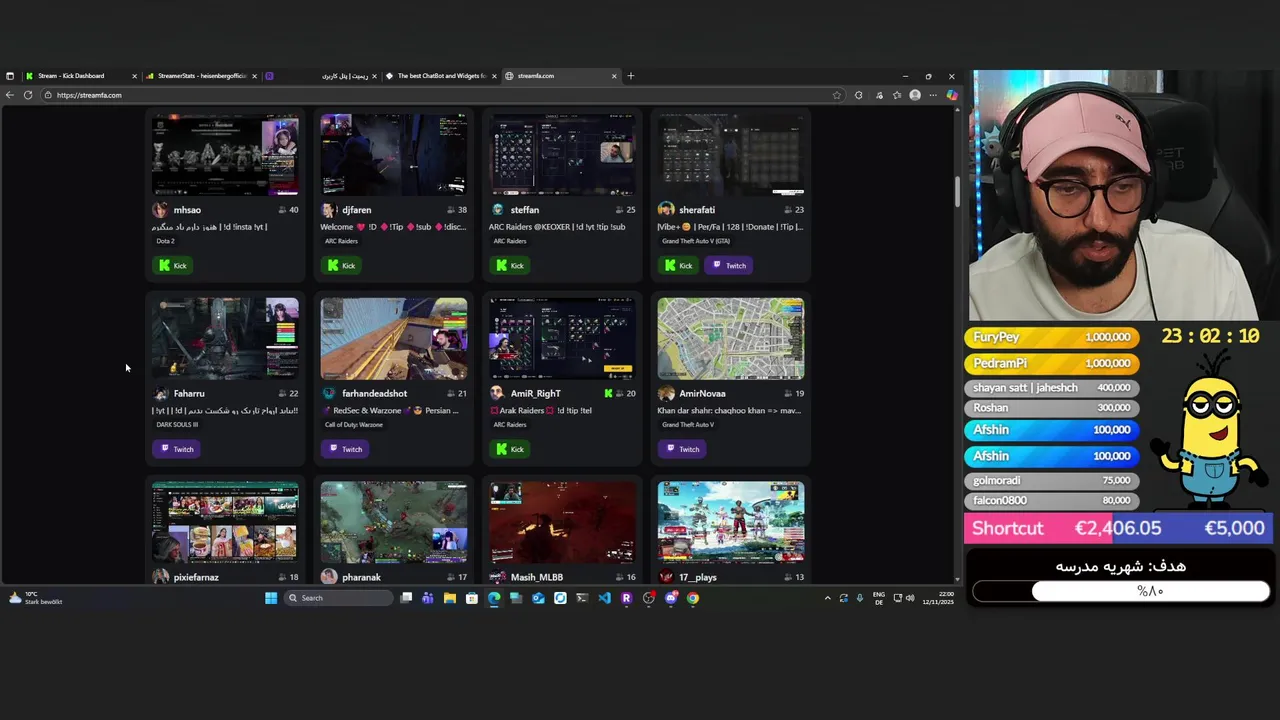Viewport: 1280px width, 720px height.
Task: Click the djfaren streamer name
Action: pos(356,210)
